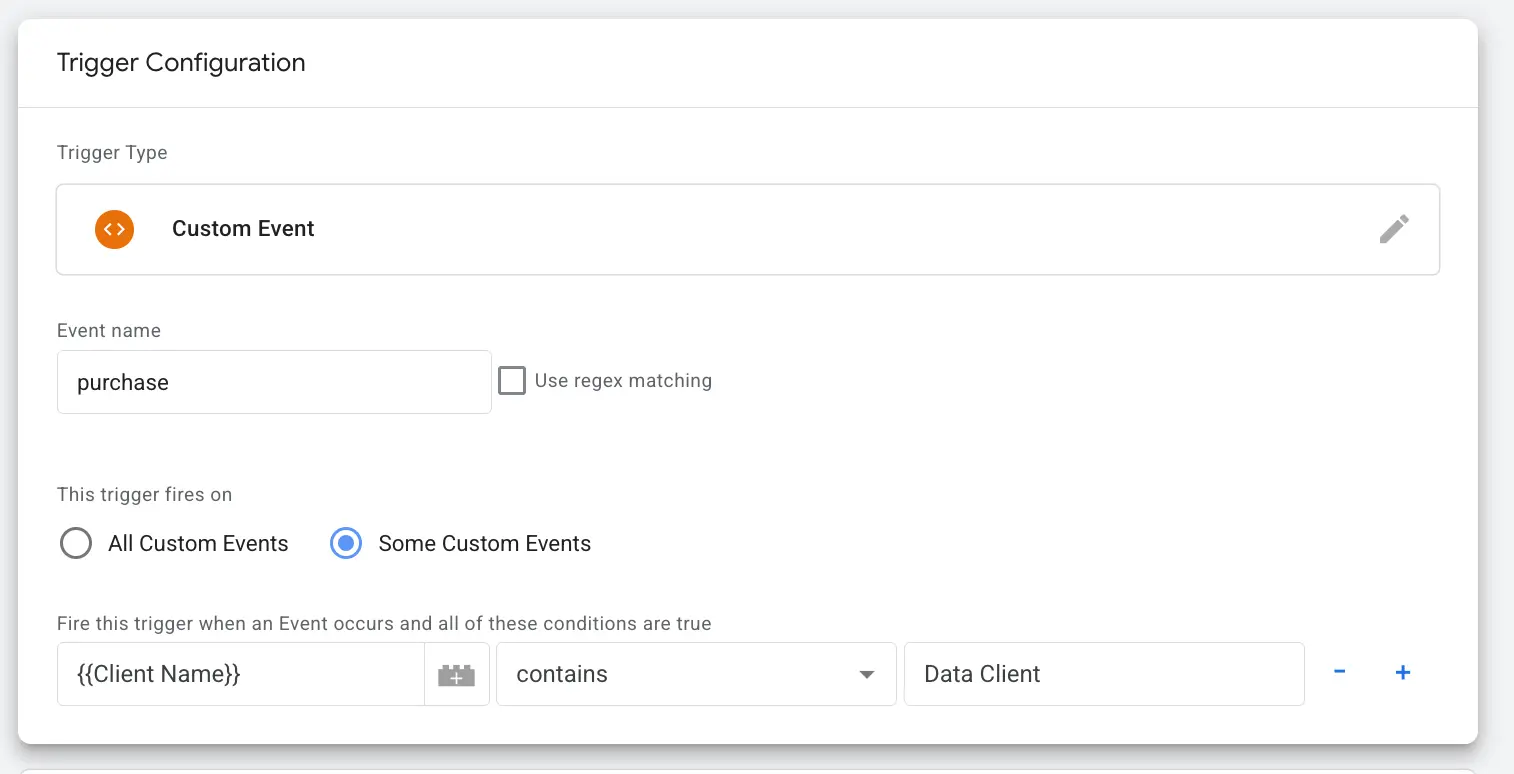Enable the Use regex matching checkbox
The width and height of the screenshot is (1514, 774).
coord(512,380)
